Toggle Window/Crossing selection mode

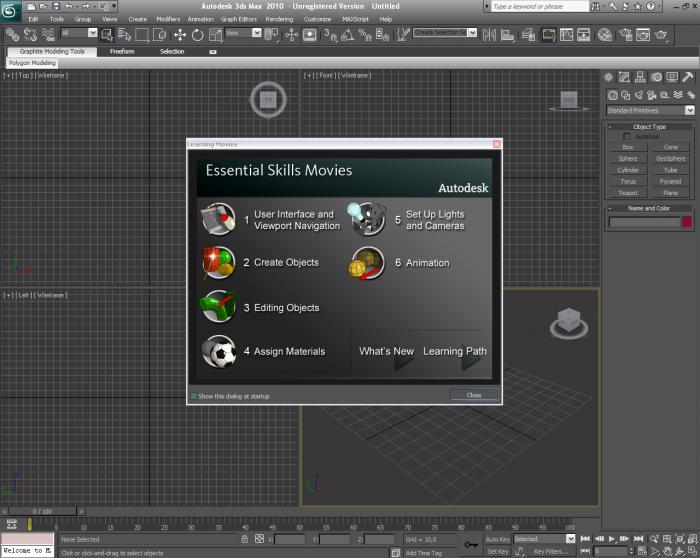click(160, 34)
